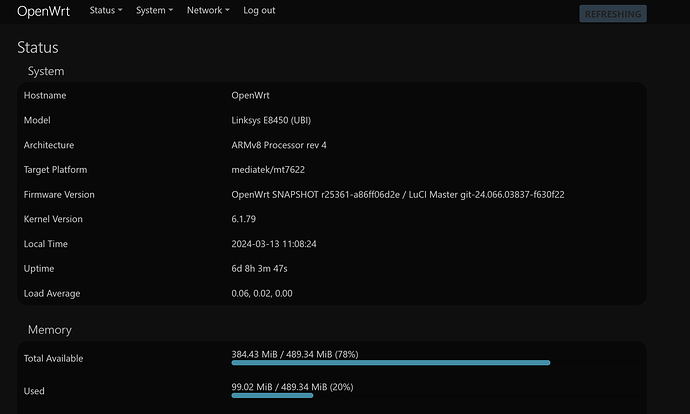The image size is (690, 414).
Task: Open the Status dropdown menu
Action: tap(106, 10)
